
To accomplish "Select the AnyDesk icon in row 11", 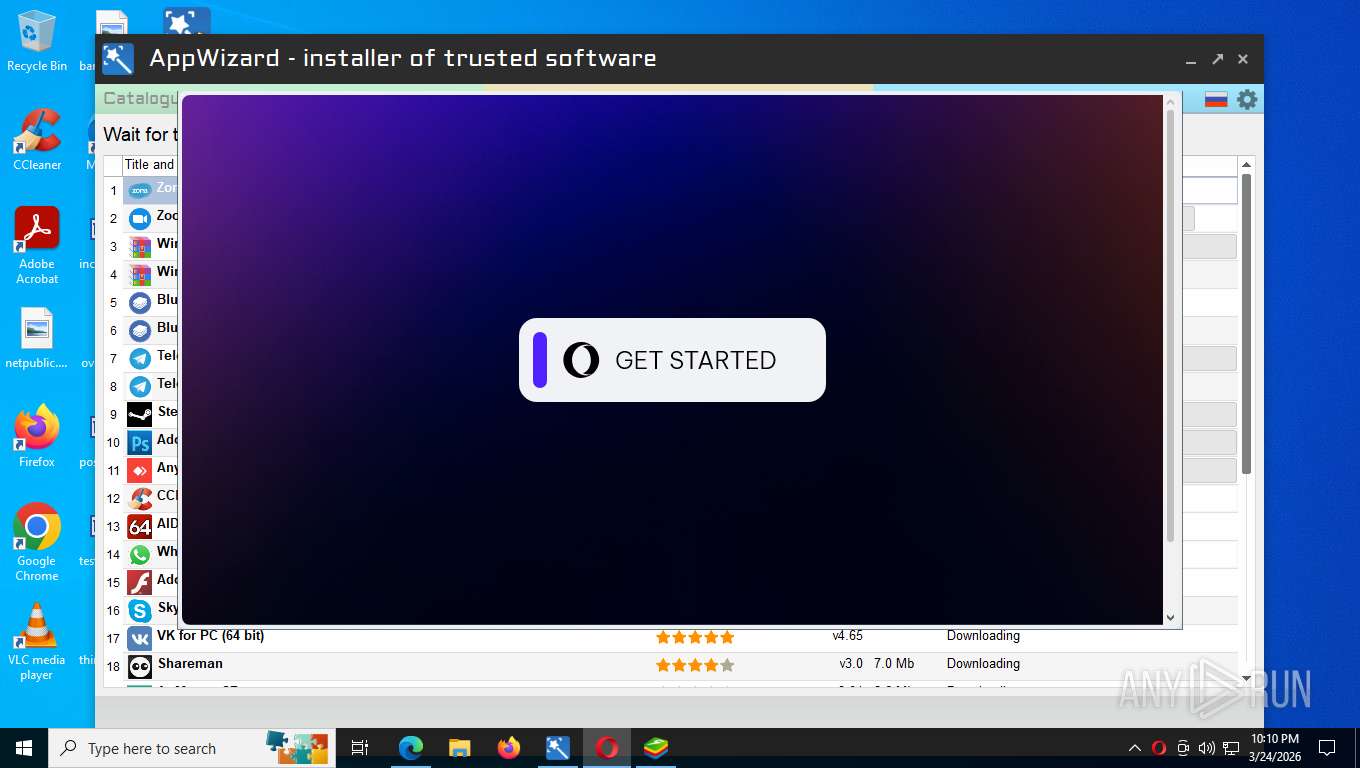I will click(x=140, y=470).
